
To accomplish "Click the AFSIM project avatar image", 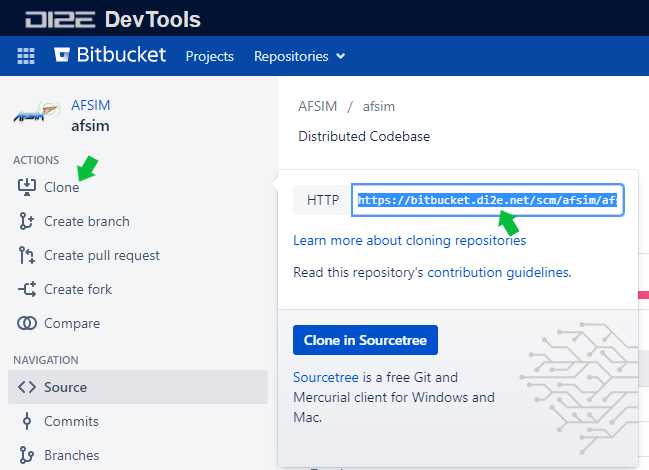I will tap(36, 113).
